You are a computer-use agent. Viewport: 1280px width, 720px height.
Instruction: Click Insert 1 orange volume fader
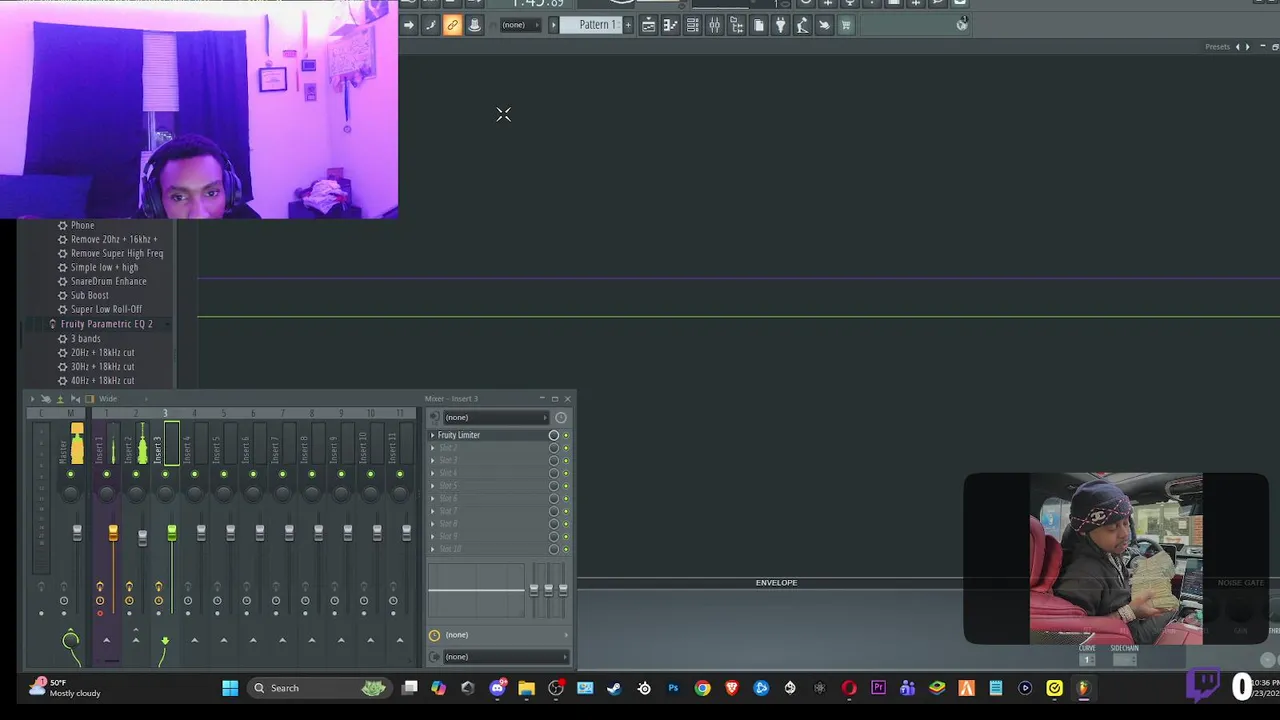pos(113,533)
